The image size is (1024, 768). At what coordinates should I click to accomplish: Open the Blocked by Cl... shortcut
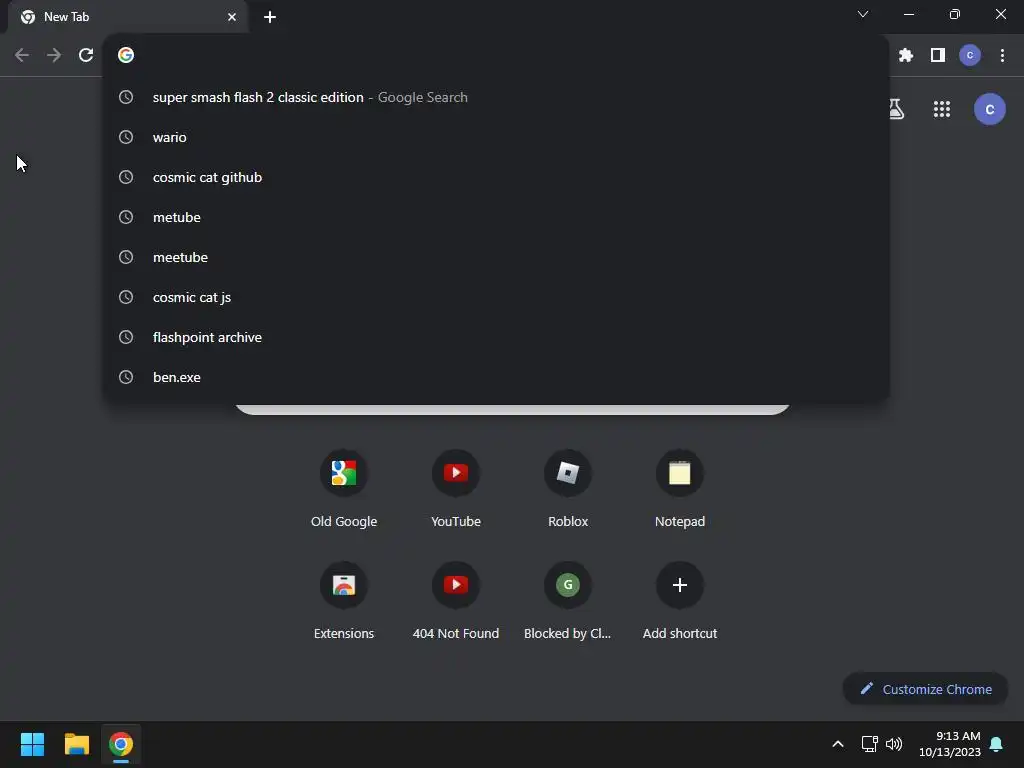click(568, 601)
